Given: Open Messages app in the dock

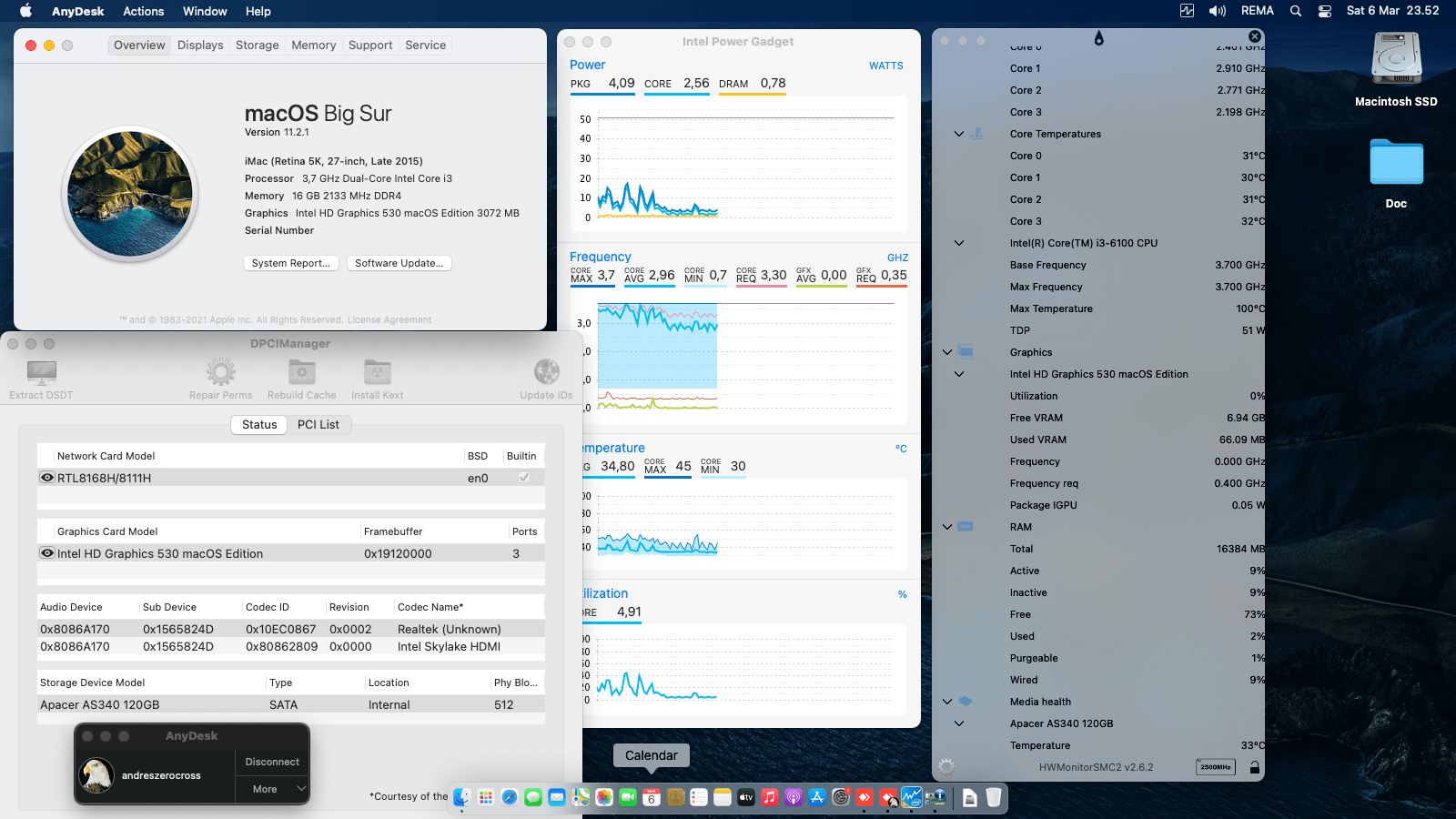Looking at the screenshot, I should click(x=533, y=797).
